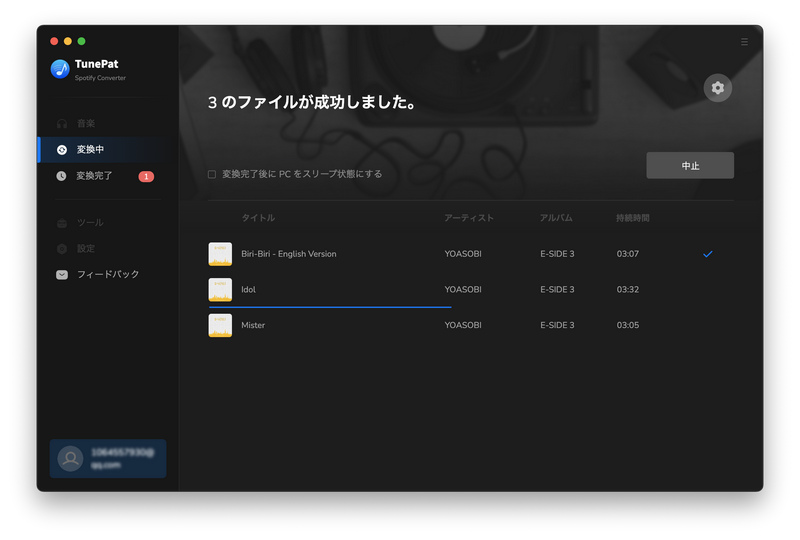Click the envelope icon for フィードバック
800x540 pixels.
click(x=62, y=275)
